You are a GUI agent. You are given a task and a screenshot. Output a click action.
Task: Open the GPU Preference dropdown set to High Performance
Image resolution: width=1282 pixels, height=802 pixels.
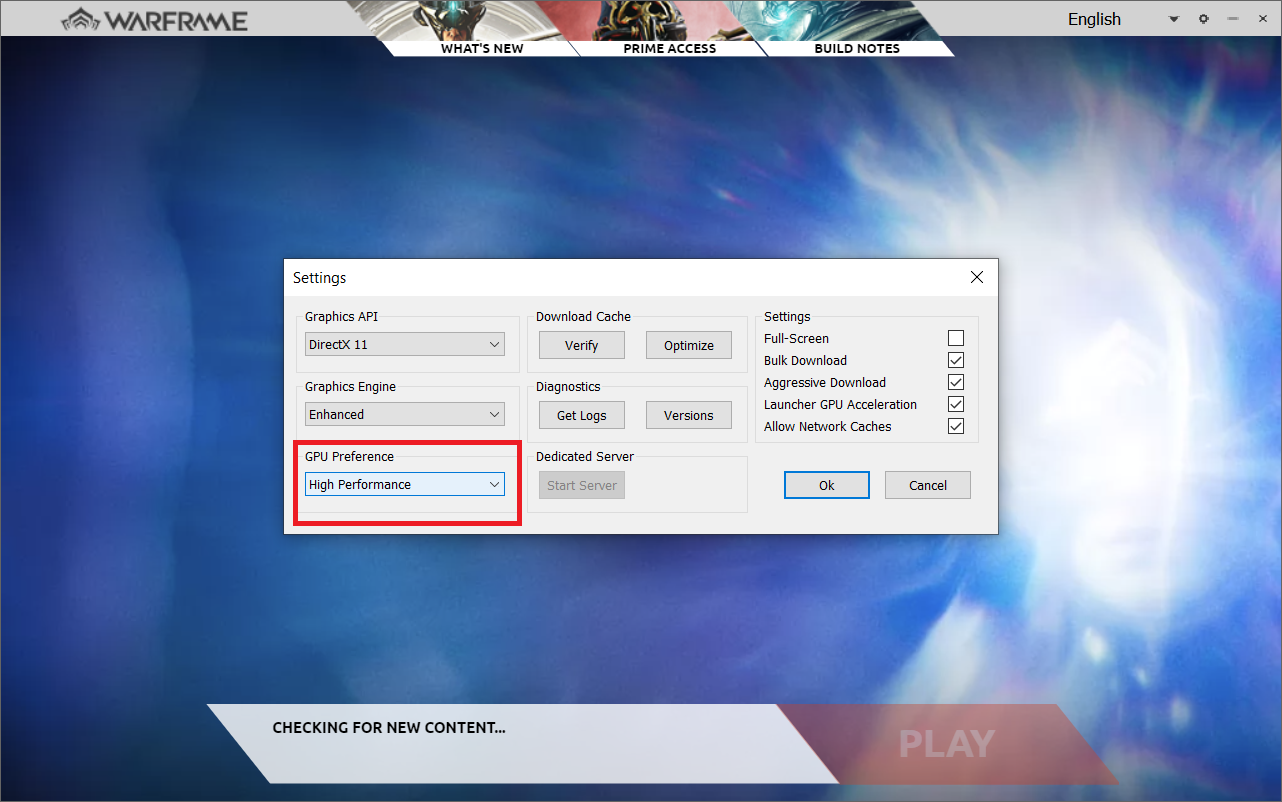[405, 484]
